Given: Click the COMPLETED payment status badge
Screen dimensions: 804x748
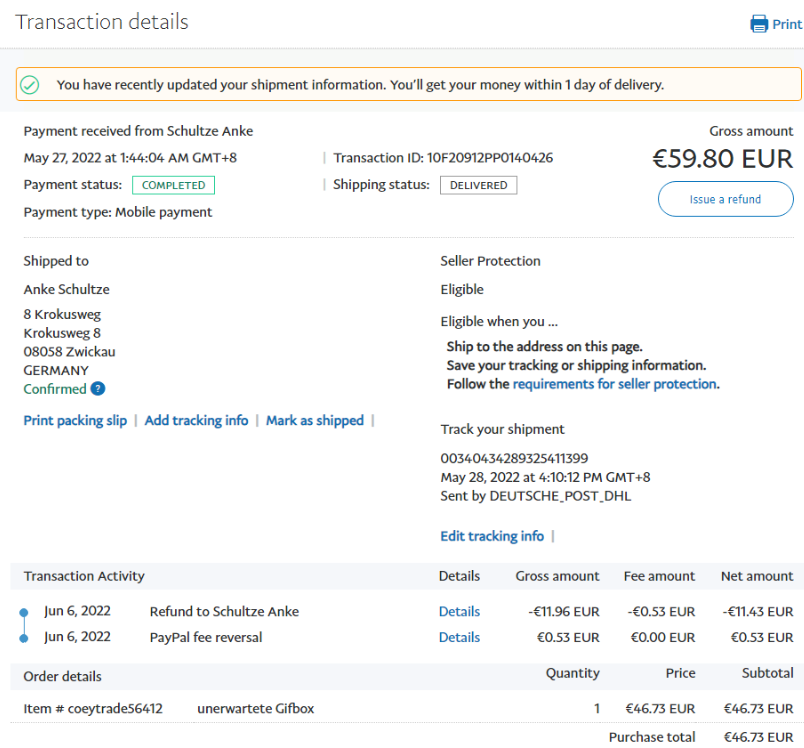Looking at the screenshot, I should pos(173,185).
